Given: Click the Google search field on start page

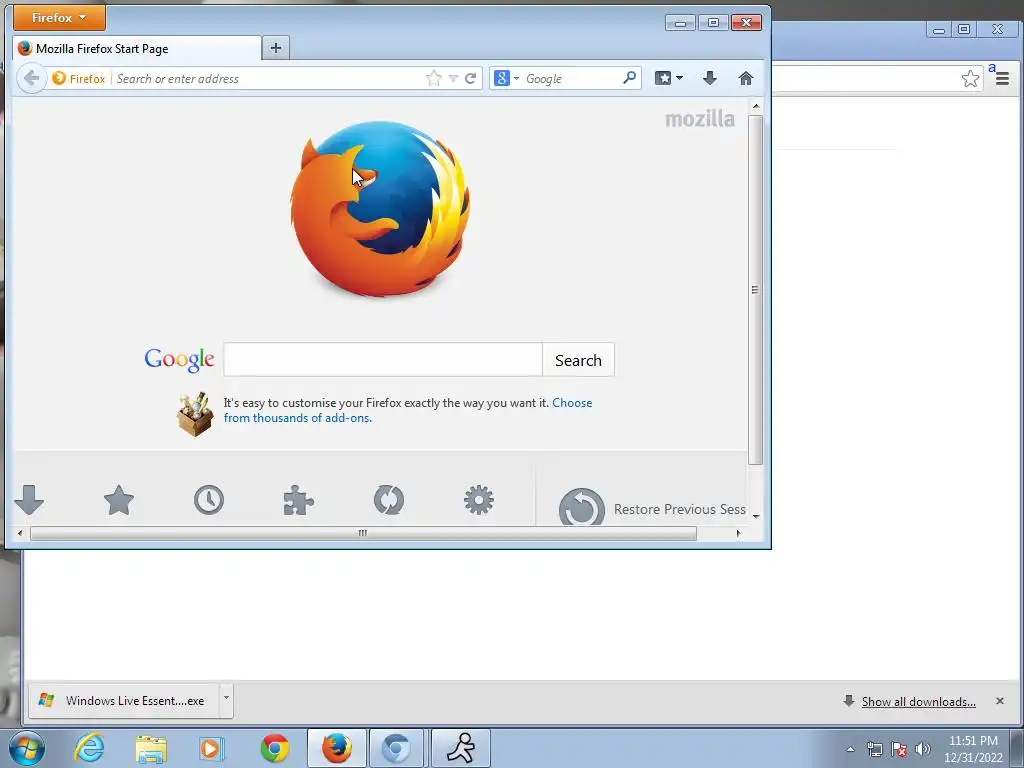Looking at the screenshot, I should pyautogui.click(x=383, y=360).
